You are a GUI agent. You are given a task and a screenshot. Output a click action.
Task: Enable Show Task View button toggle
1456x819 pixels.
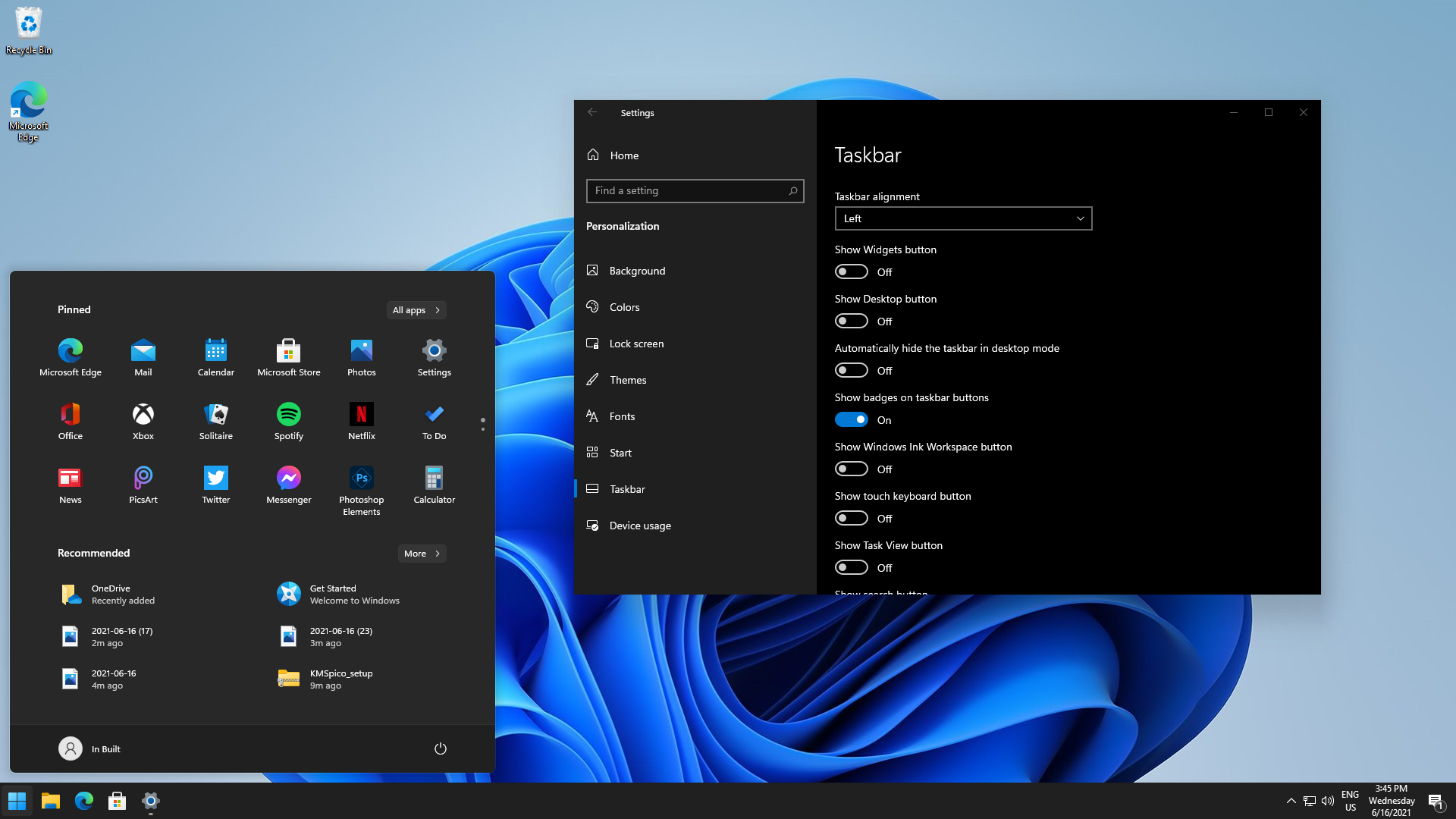[851, 567]
